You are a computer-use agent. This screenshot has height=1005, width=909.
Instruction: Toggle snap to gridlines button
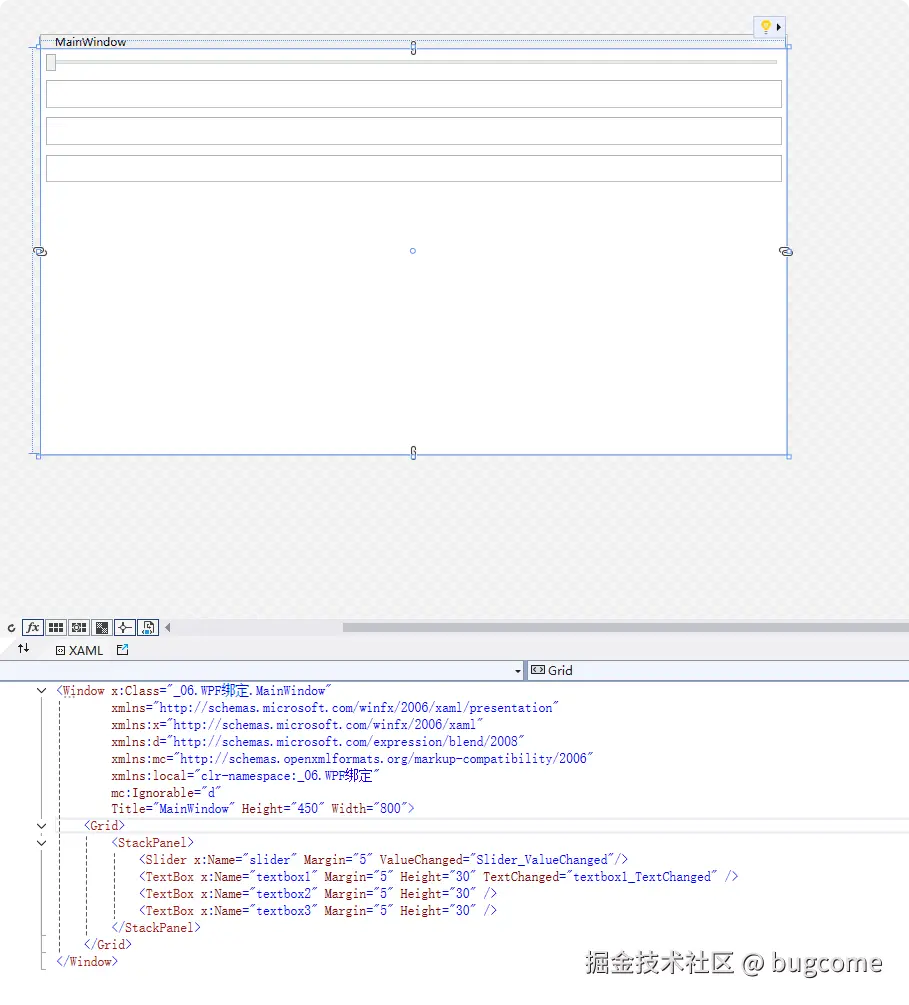pos(79,627)
